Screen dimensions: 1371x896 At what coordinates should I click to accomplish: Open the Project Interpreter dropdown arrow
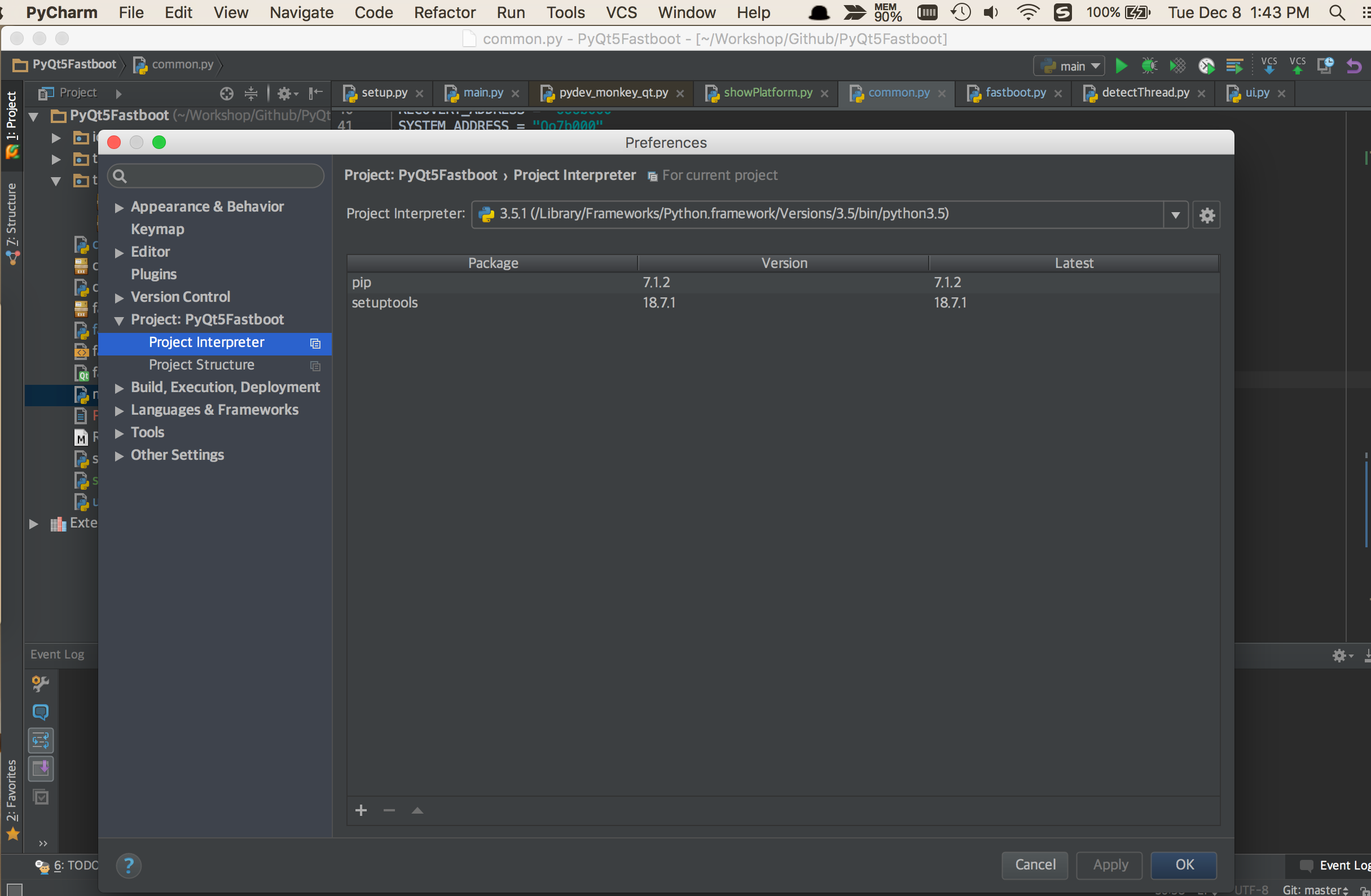1175,215
